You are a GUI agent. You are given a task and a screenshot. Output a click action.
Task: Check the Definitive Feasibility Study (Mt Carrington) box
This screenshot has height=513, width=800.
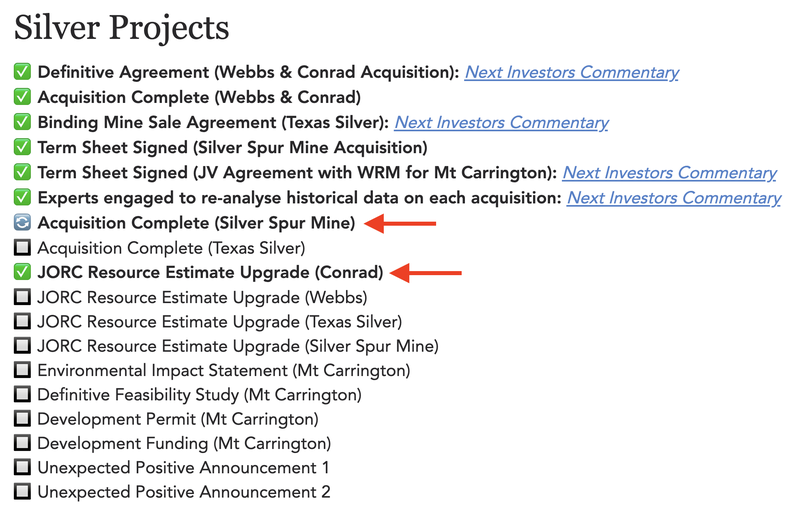[22, 394]
